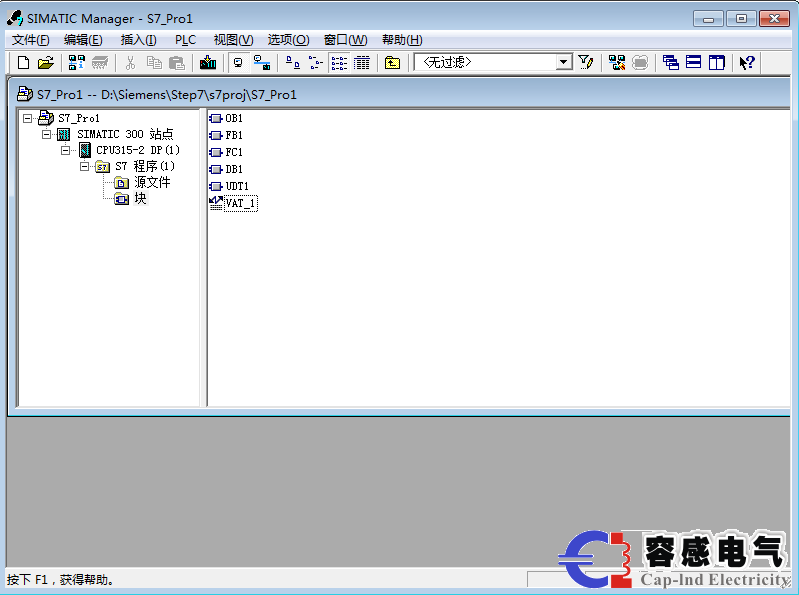Switch to large icons view
Screen dimensions: 799x595
[x=292, y=63]
